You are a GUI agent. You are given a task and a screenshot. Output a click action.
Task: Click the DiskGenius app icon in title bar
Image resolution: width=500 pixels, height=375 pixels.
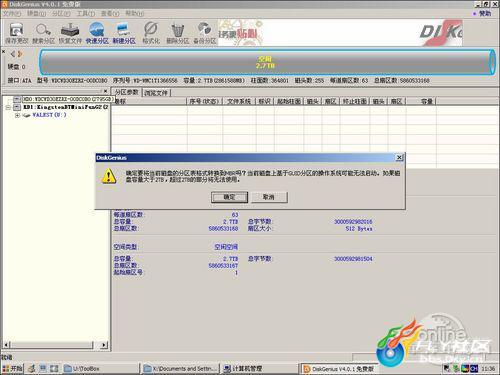(x=4, y=4)
